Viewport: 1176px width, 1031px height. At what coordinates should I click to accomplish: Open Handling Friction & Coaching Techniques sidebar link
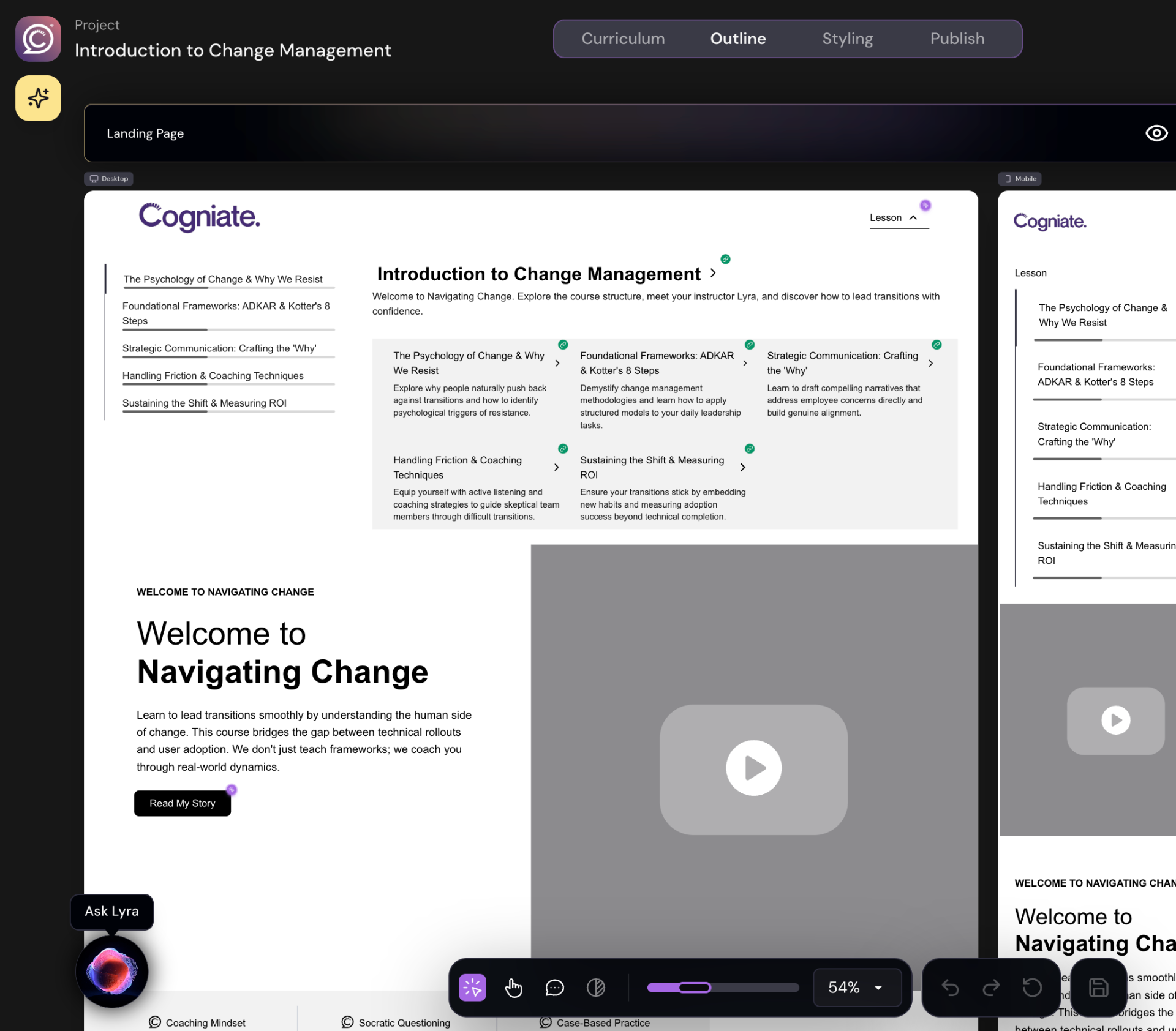pyautogui.click(x=213, y=376)
